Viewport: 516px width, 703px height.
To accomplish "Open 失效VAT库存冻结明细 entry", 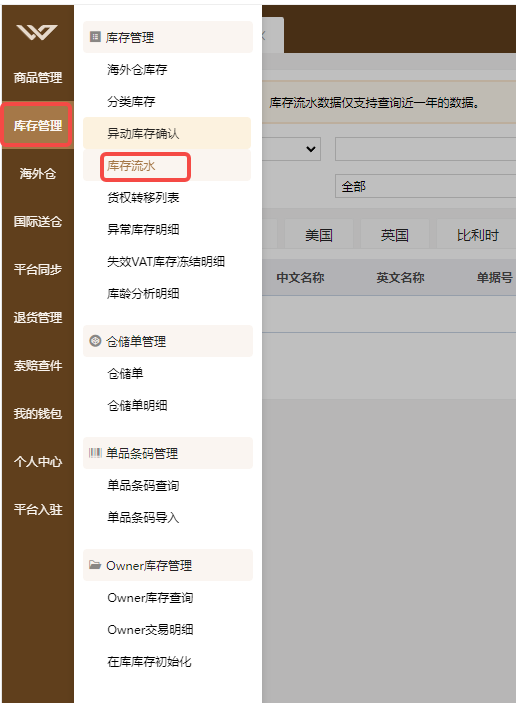I will 166,262.
